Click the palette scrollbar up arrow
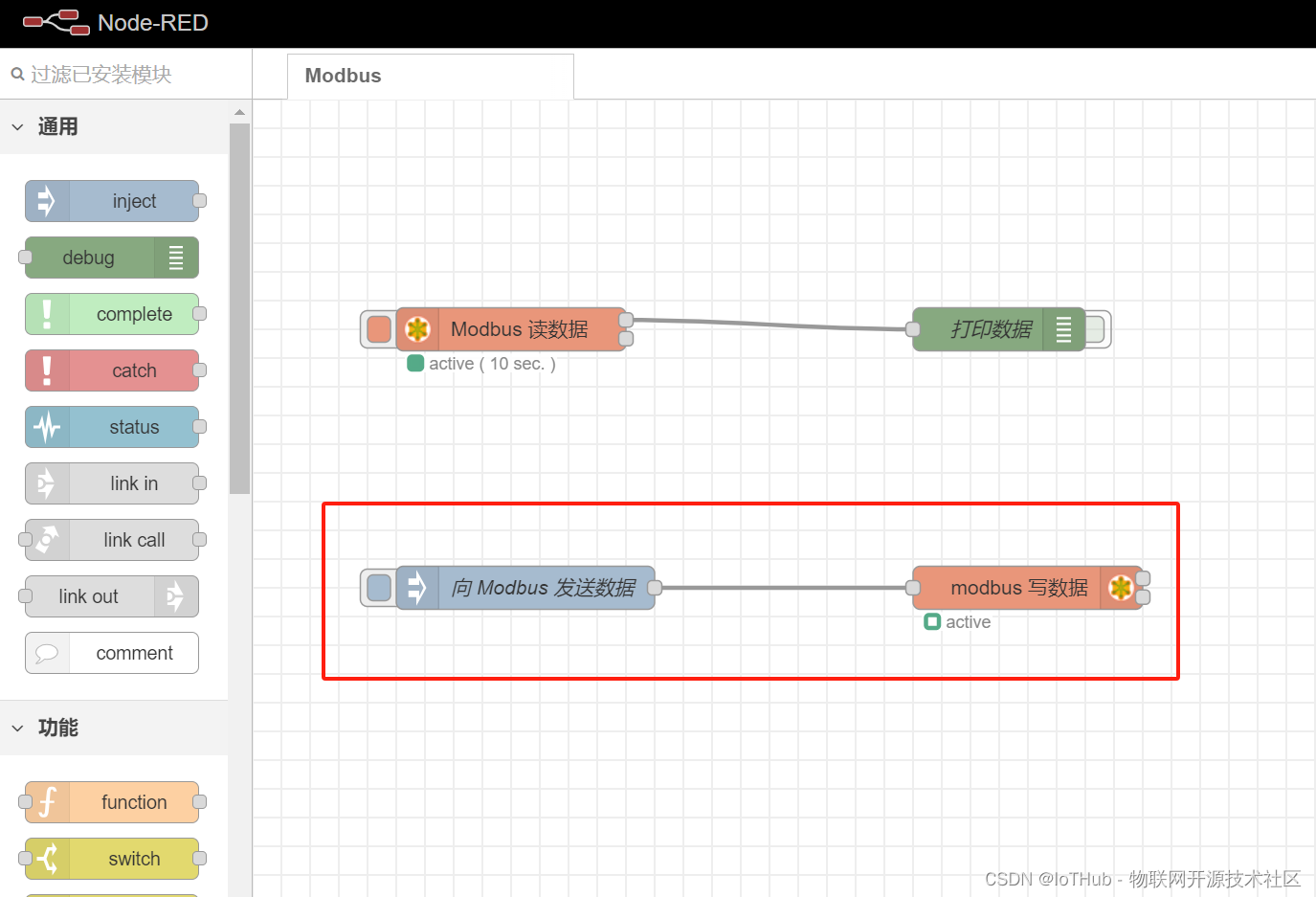The height and width of the screenshot is (897, 1316). [x=239, y=113]
